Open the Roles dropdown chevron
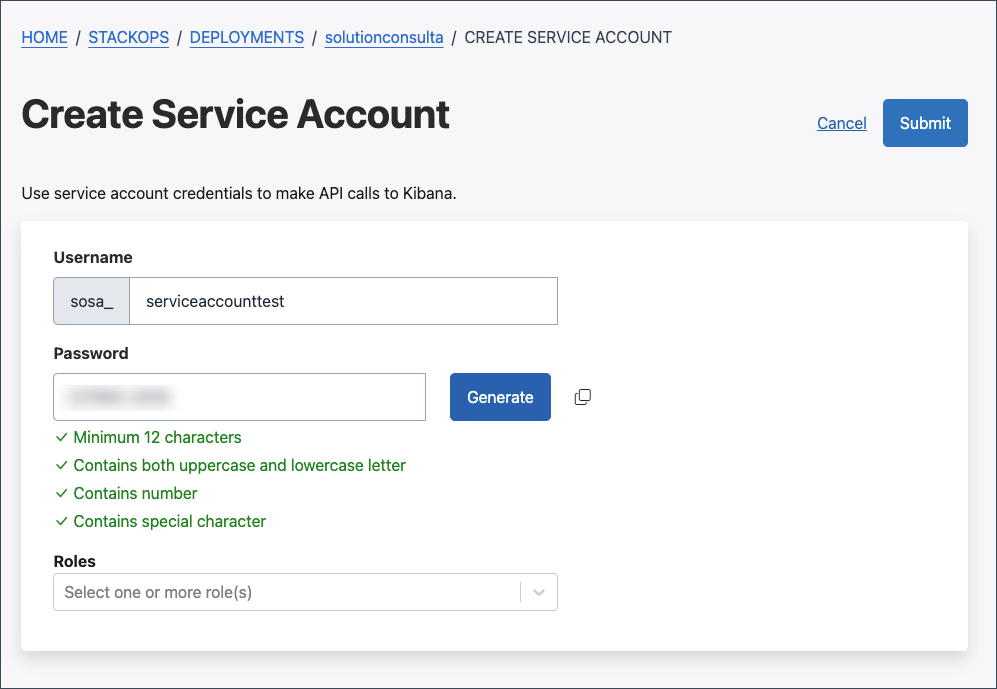This screenshot has width=997, height=689. [539, 592]
